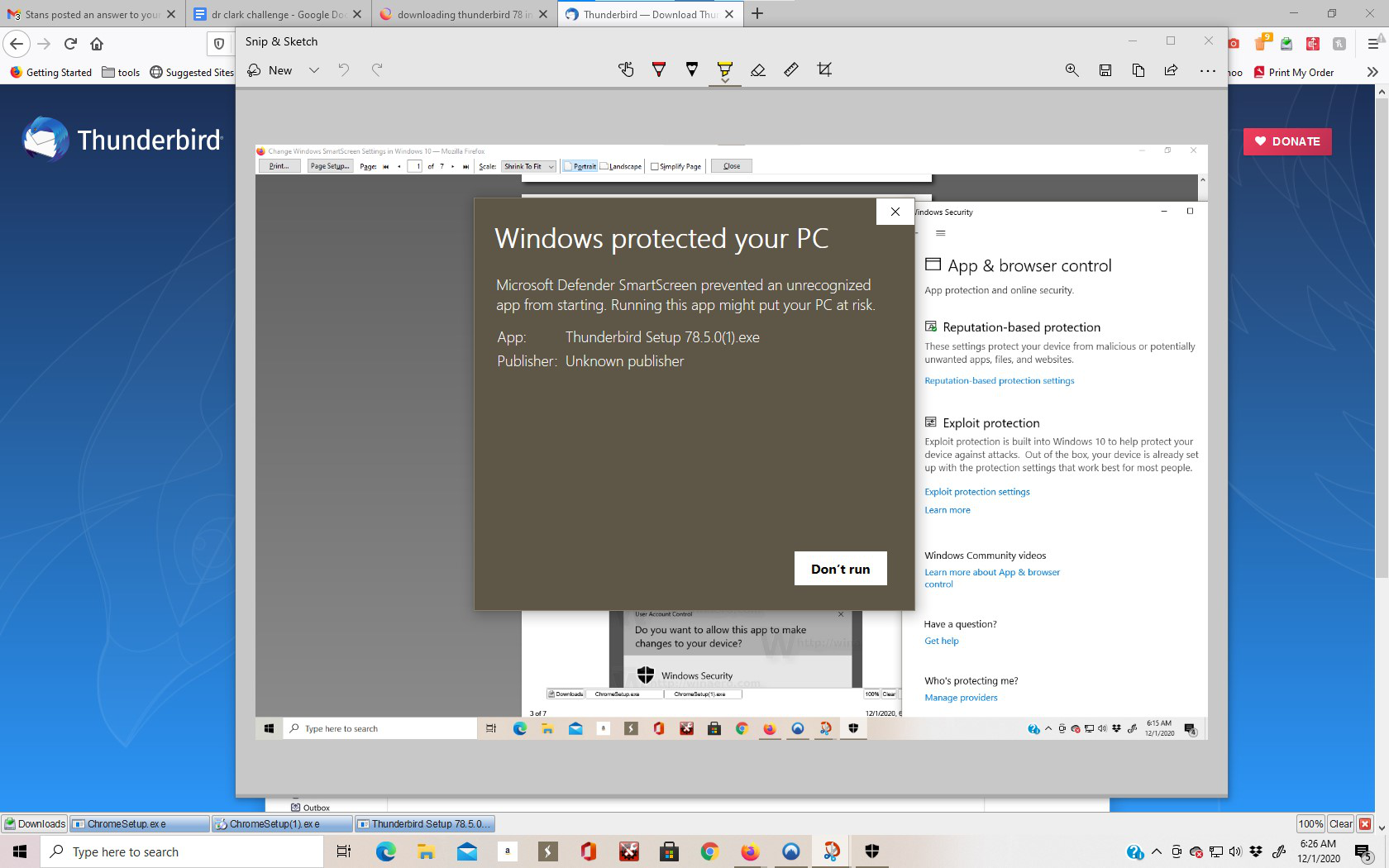The height and width of the screenshot is (868, 1389).
Task: Open the Firefox Home page
Action: [x=97, y=44]
